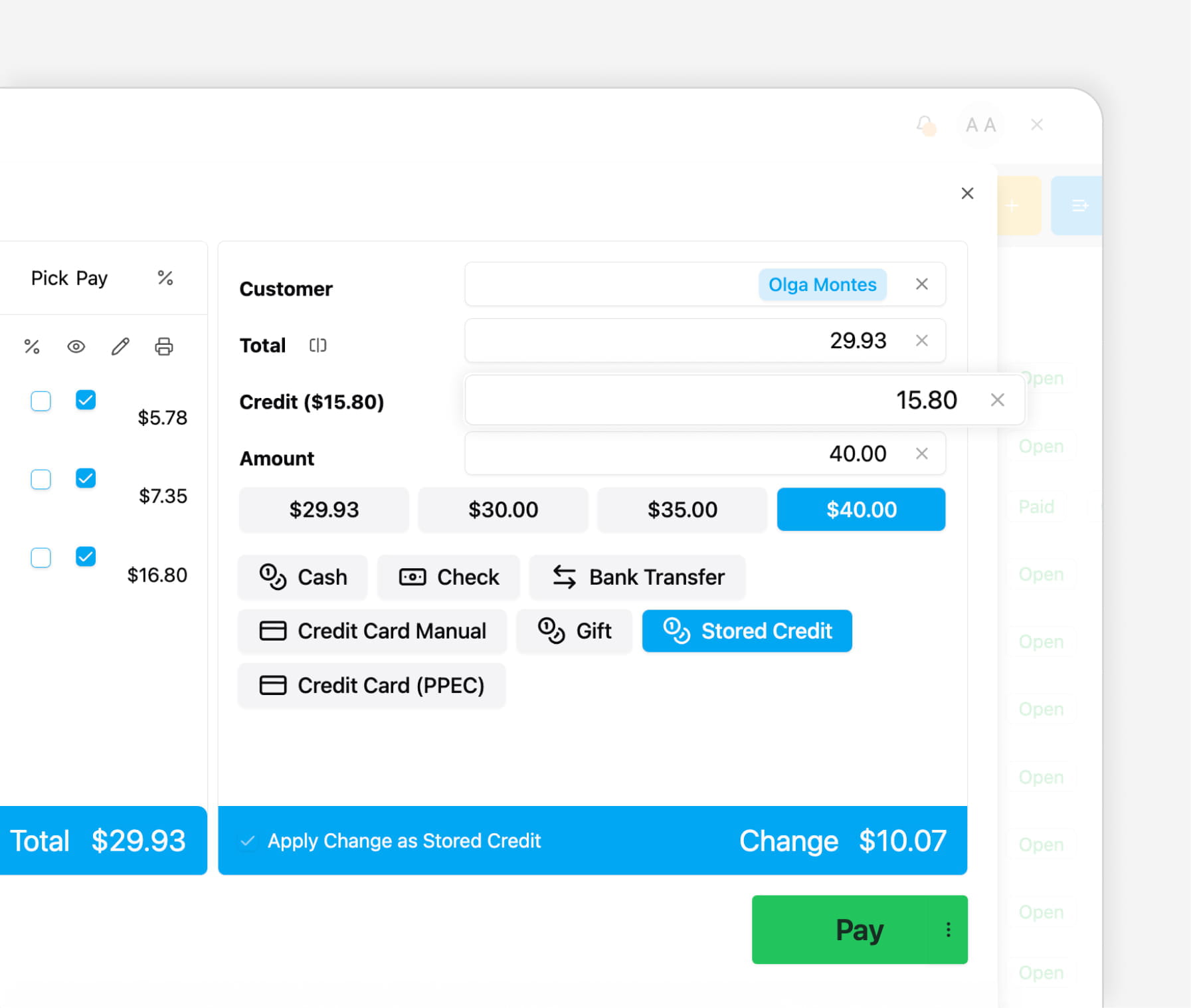
Task: Choose Credit Card (PPEC) payment method
Action: tap(372, 685)
